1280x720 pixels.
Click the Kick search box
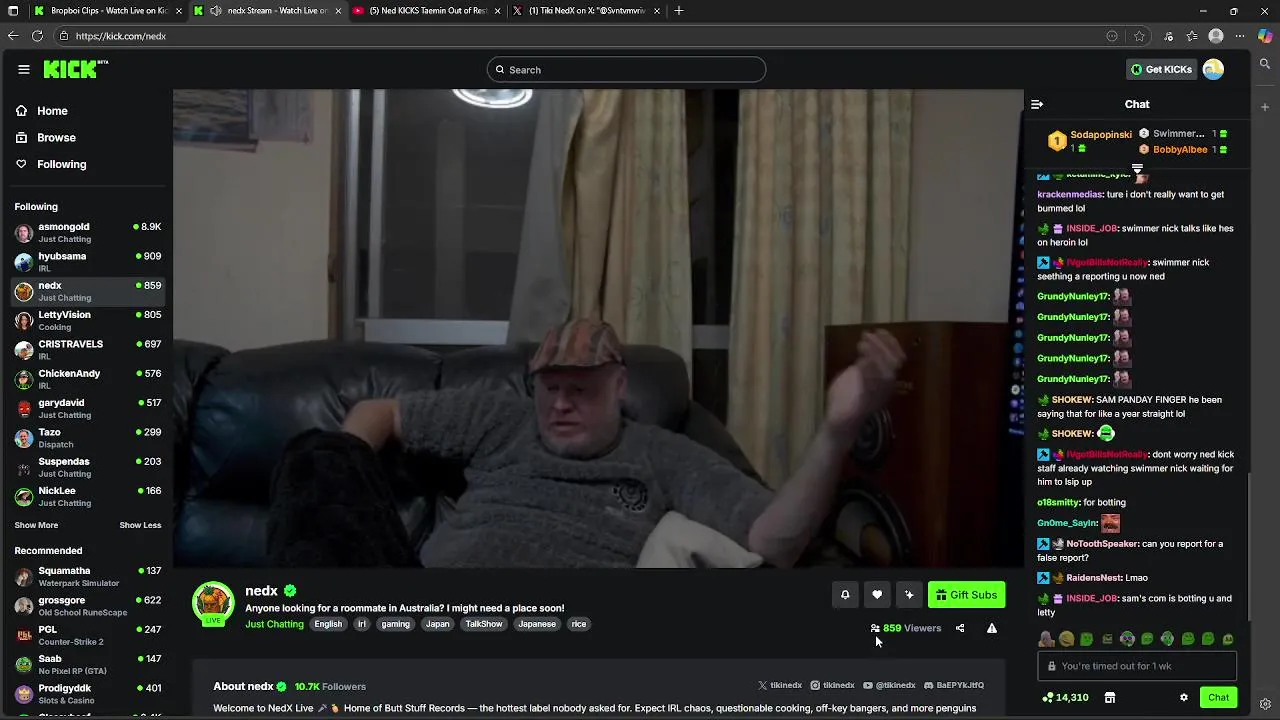[x=627, y=69]
